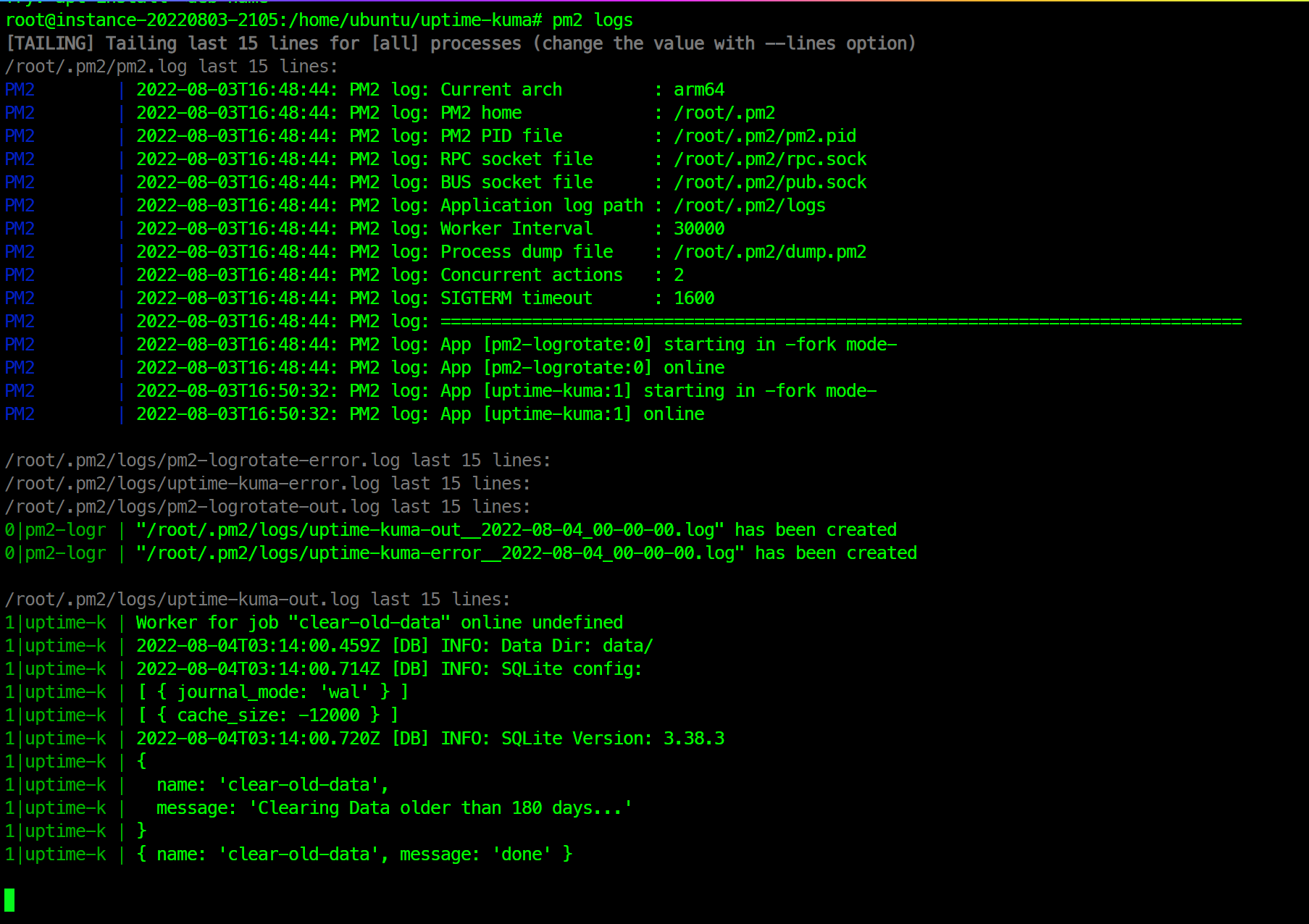The height and width of the screenshot is (924, 1309).
Task: Click the '[TAILING]' label at line start
Action: tap(50, 43)
